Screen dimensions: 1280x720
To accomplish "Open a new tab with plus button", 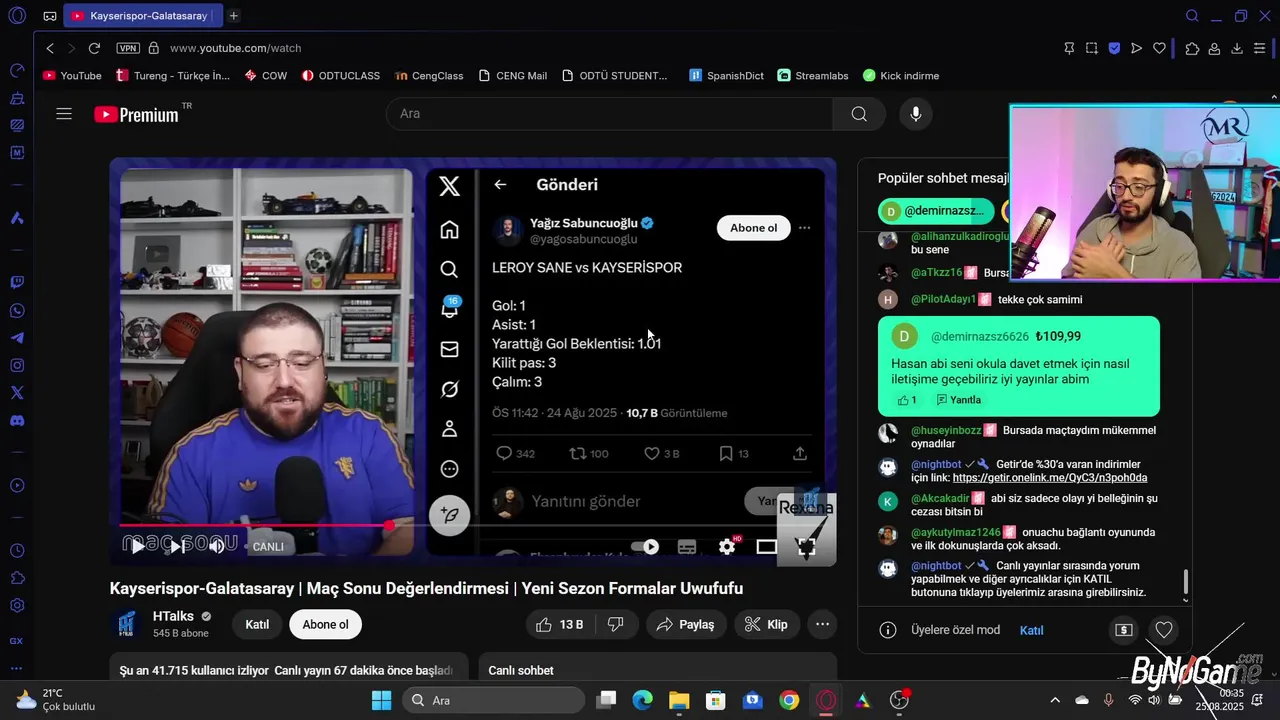I will [x=233, y=16].
